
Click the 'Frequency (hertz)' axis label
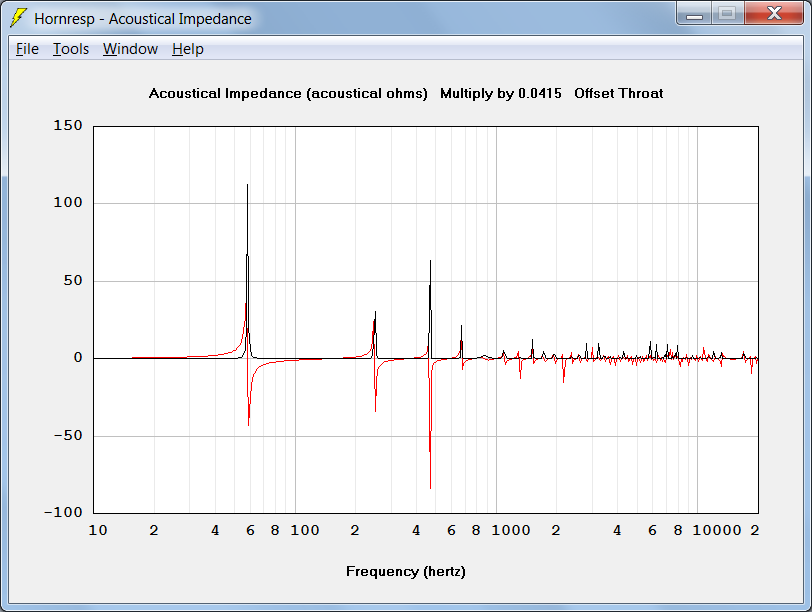tap(405, 572)
